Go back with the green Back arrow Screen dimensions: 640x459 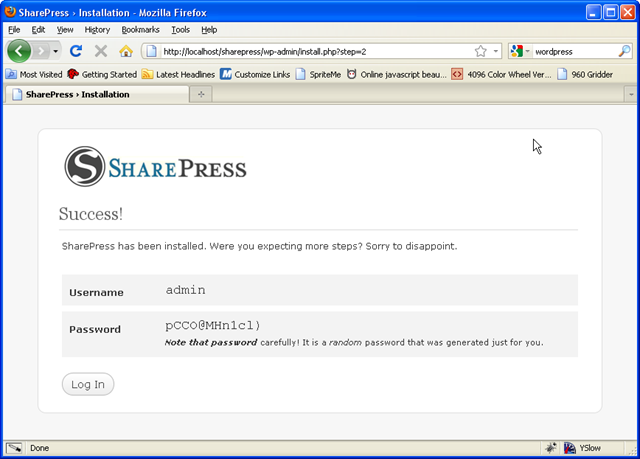(x=19, y=51)
